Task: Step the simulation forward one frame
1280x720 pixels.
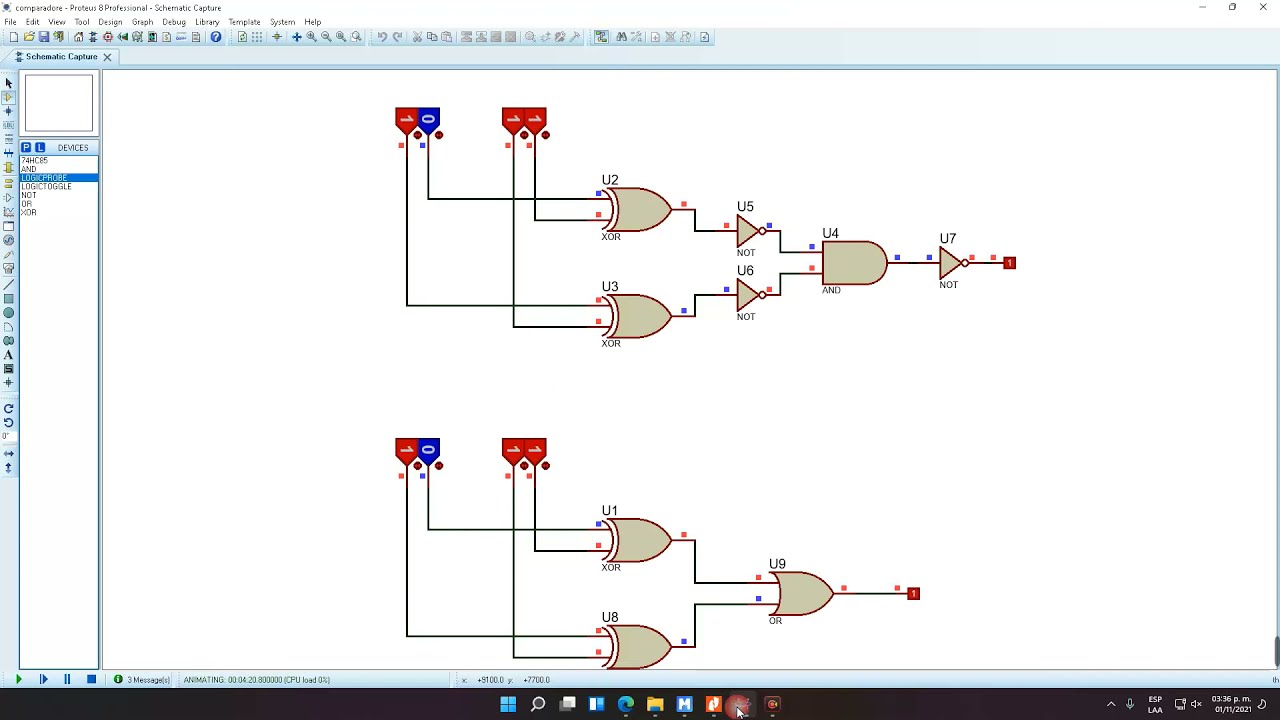Action: click(43, 680)
